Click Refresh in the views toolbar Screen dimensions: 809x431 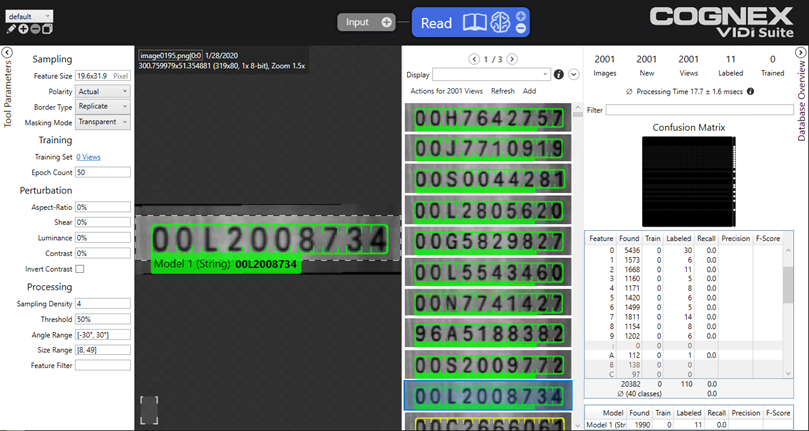pos(503,91)
